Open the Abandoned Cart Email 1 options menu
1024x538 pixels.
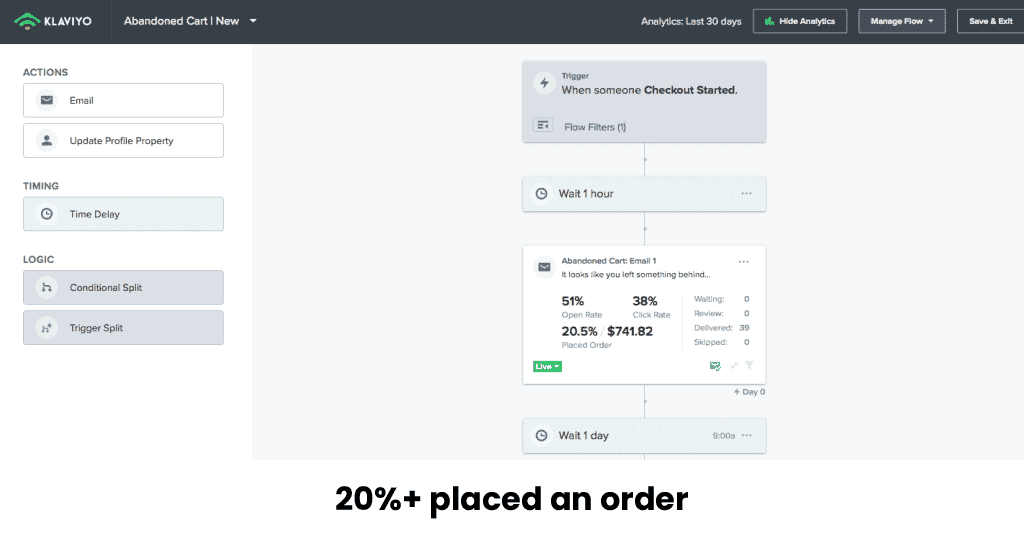pos(744,262)
